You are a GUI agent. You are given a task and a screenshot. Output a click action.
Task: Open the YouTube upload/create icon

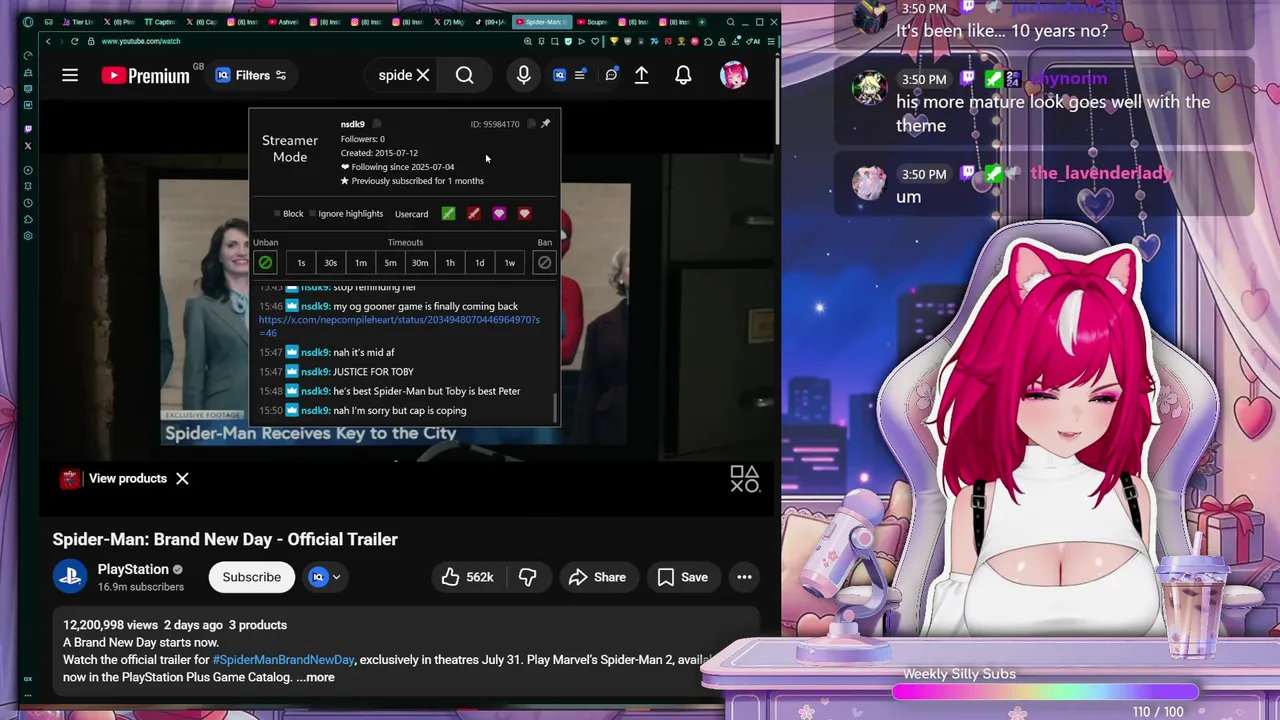[x=642, y=75]
